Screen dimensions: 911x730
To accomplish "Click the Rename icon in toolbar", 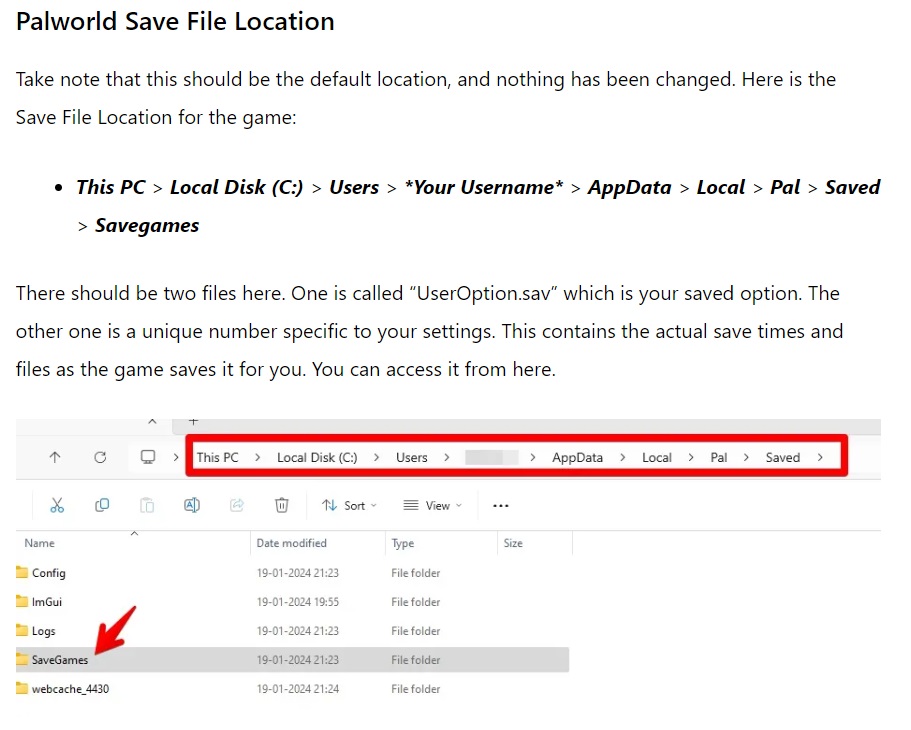I will click(x=192, y=505).
